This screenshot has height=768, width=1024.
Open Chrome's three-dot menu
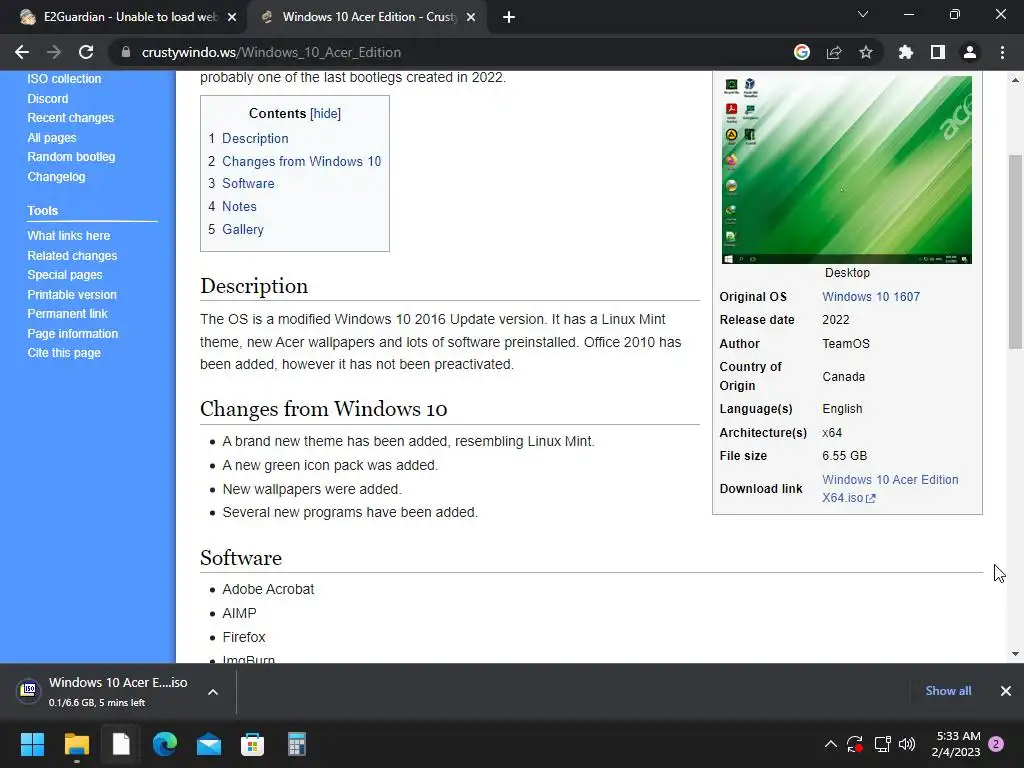pyautogui.click(x=1002, y=52)
